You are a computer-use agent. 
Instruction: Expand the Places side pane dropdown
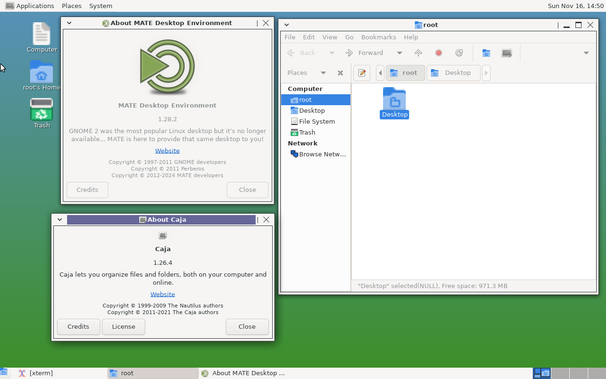pos(323,73)
